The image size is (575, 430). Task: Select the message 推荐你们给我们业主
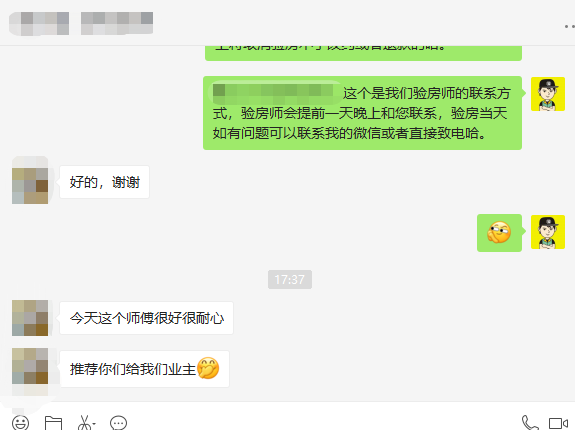(x=144, y=369)
